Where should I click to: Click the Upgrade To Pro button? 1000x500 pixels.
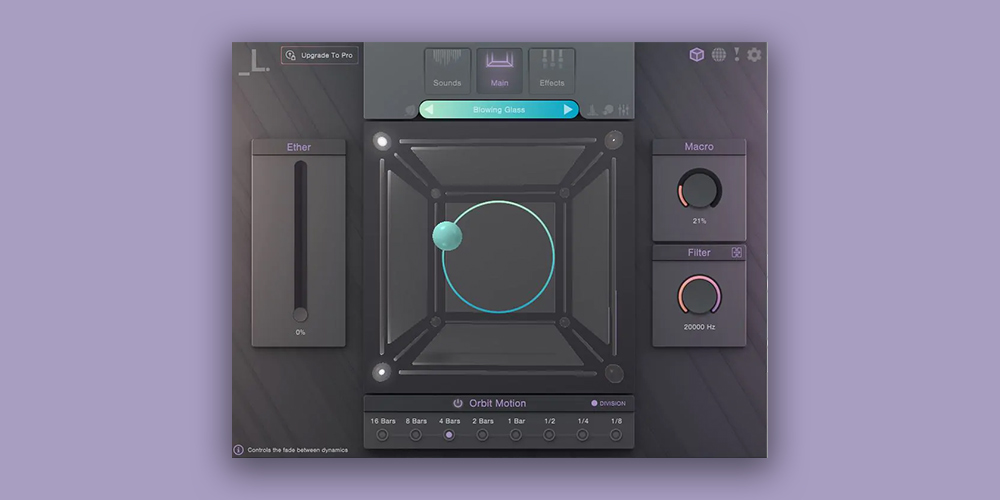click(x=319, y=56)
